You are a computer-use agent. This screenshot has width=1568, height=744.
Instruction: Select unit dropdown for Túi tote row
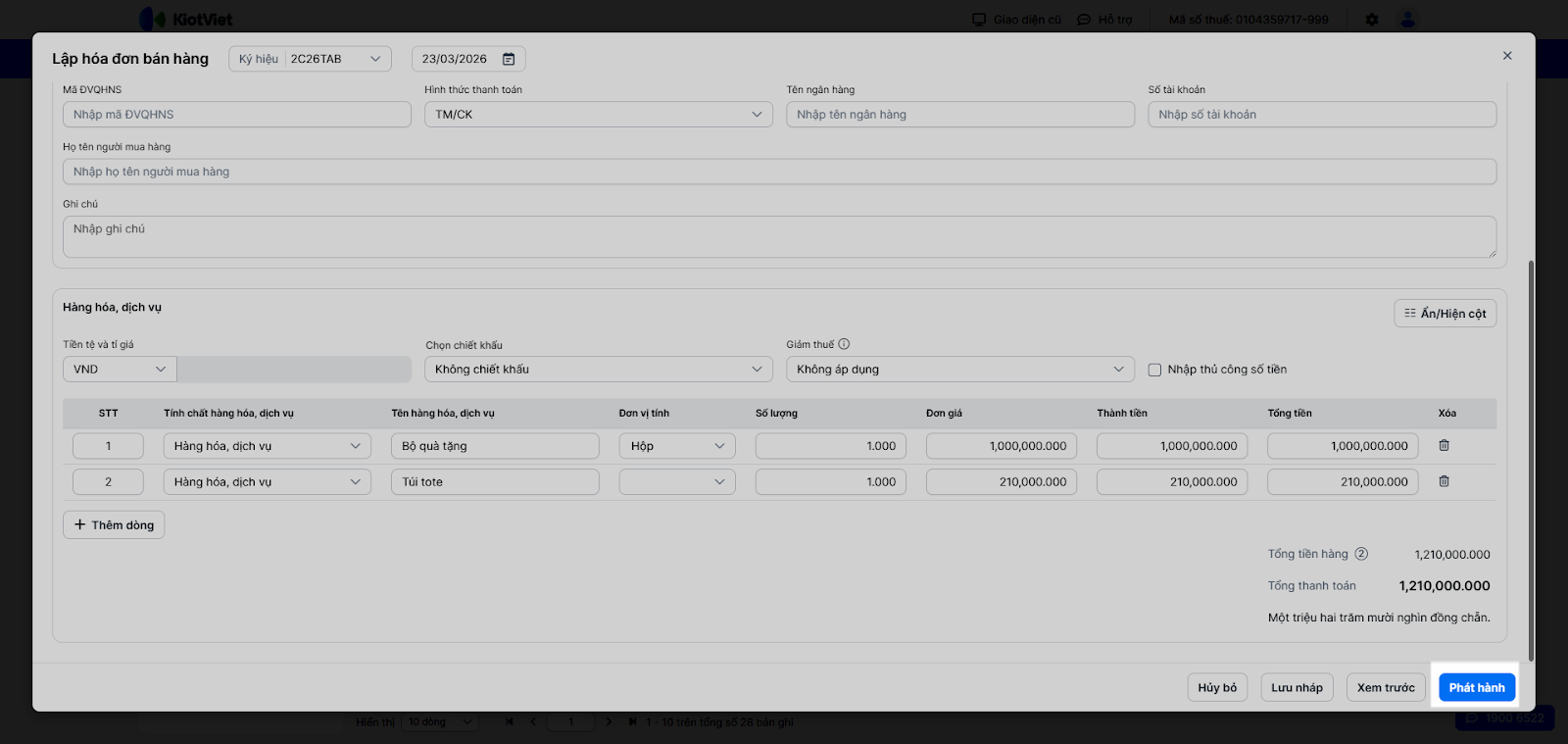tap(676, 482)
